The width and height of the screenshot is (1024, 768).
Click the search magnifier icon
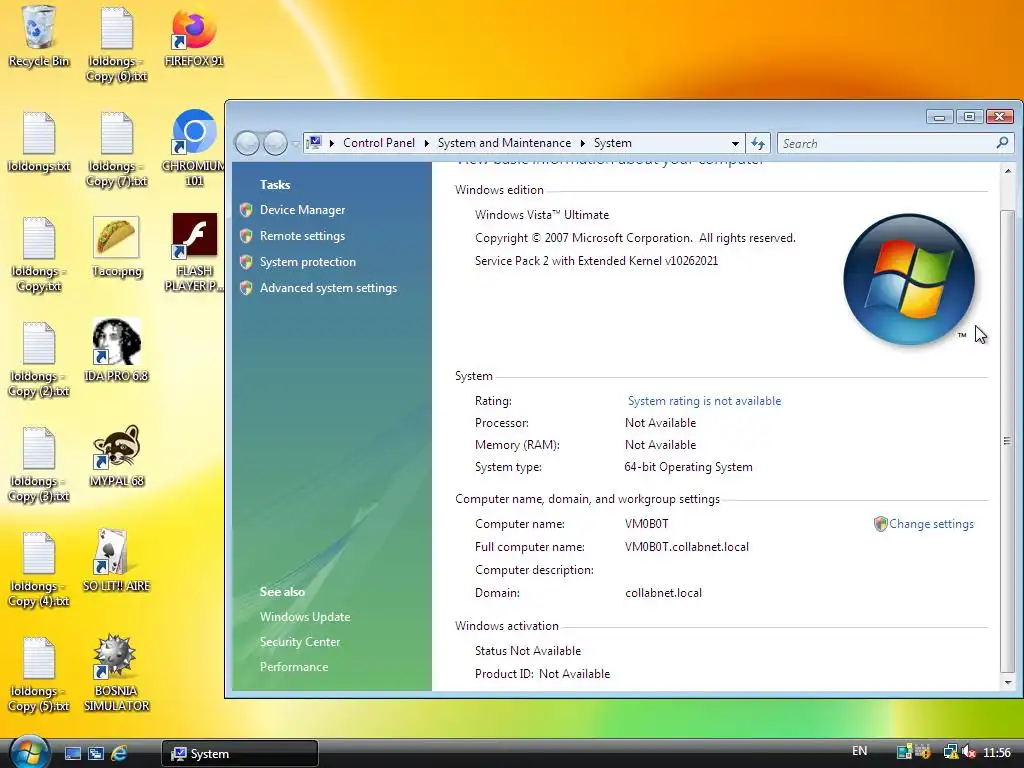coord(1002,142)
